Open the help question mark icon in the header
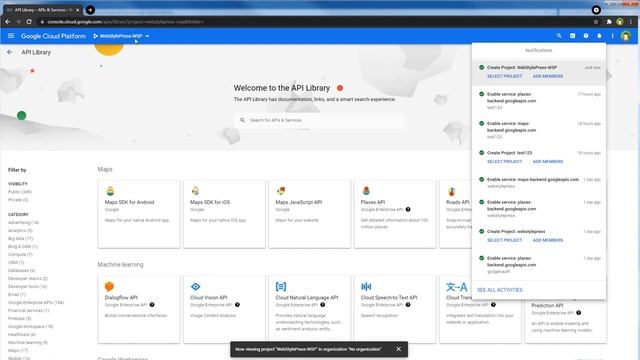Viewport: 640px width, 360px height. tap(586, 36)
